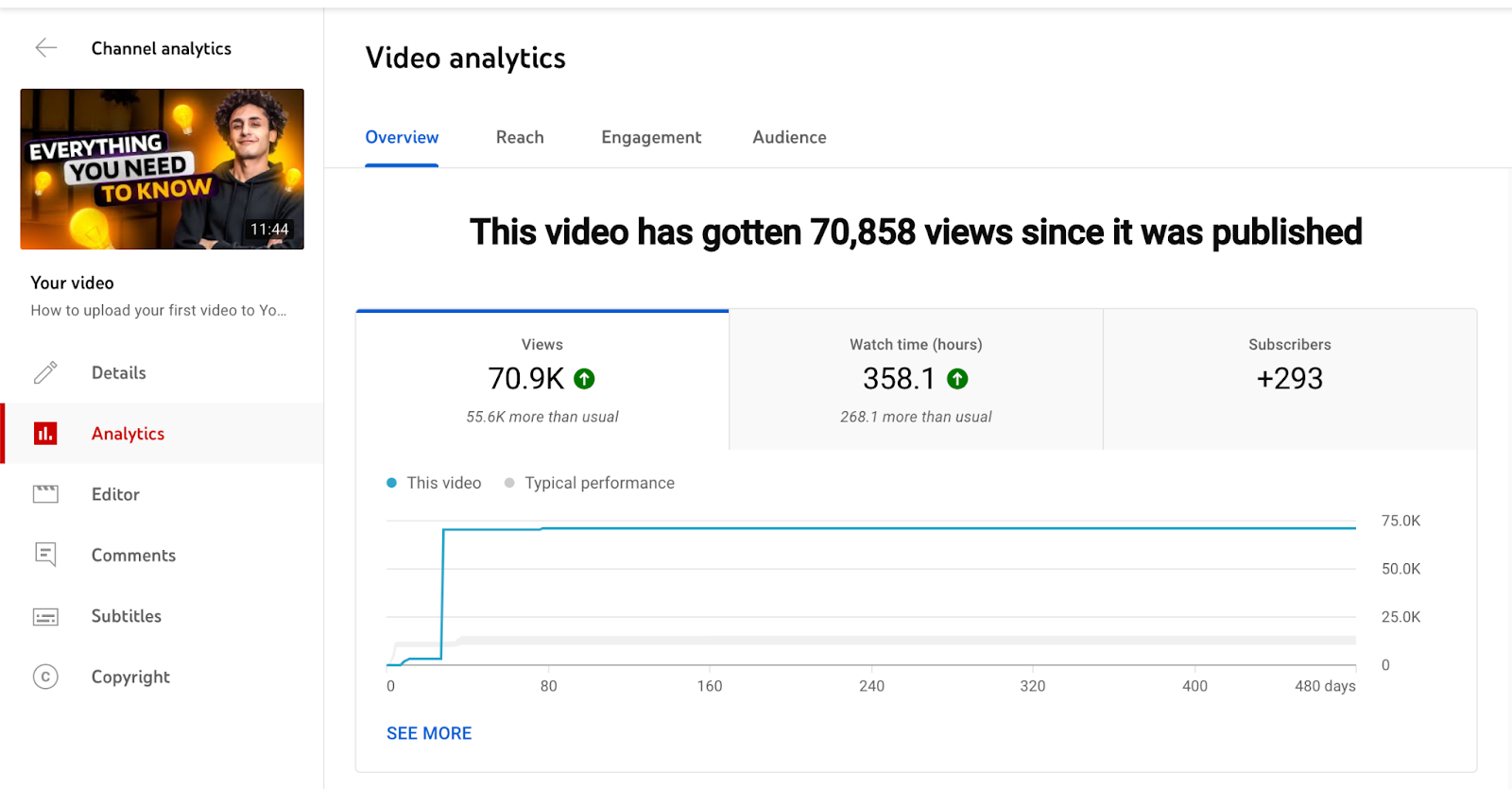1512x789 pixels.
Task: Click the 70,858 views headline
Action: (x=916, y=232)
